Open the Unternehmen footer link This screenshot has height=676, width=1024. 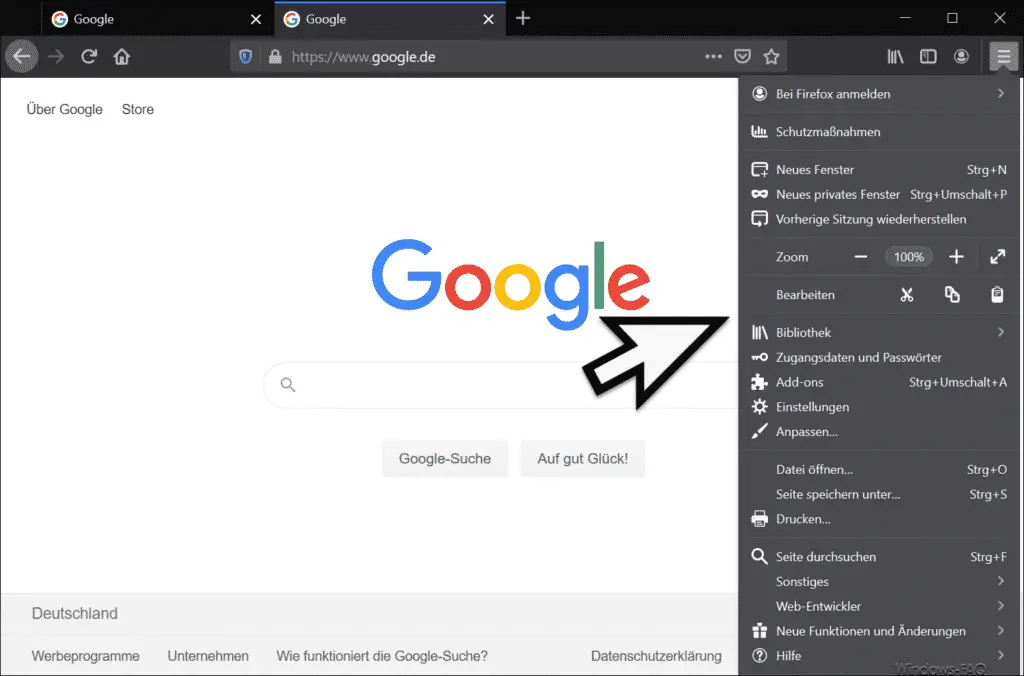[208, 656]
